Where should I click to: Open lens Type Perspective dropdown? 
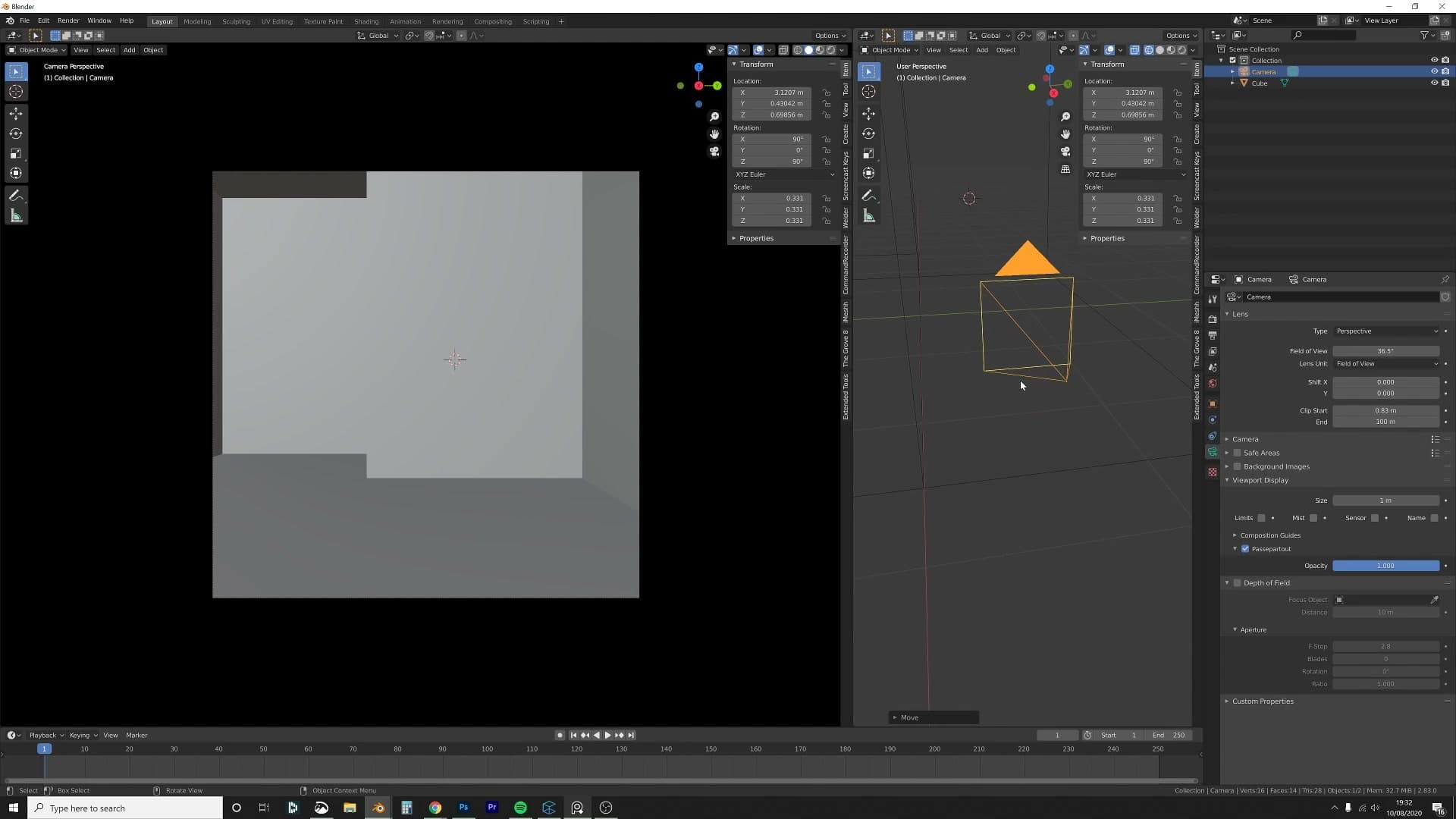[x=1386, y=331]
